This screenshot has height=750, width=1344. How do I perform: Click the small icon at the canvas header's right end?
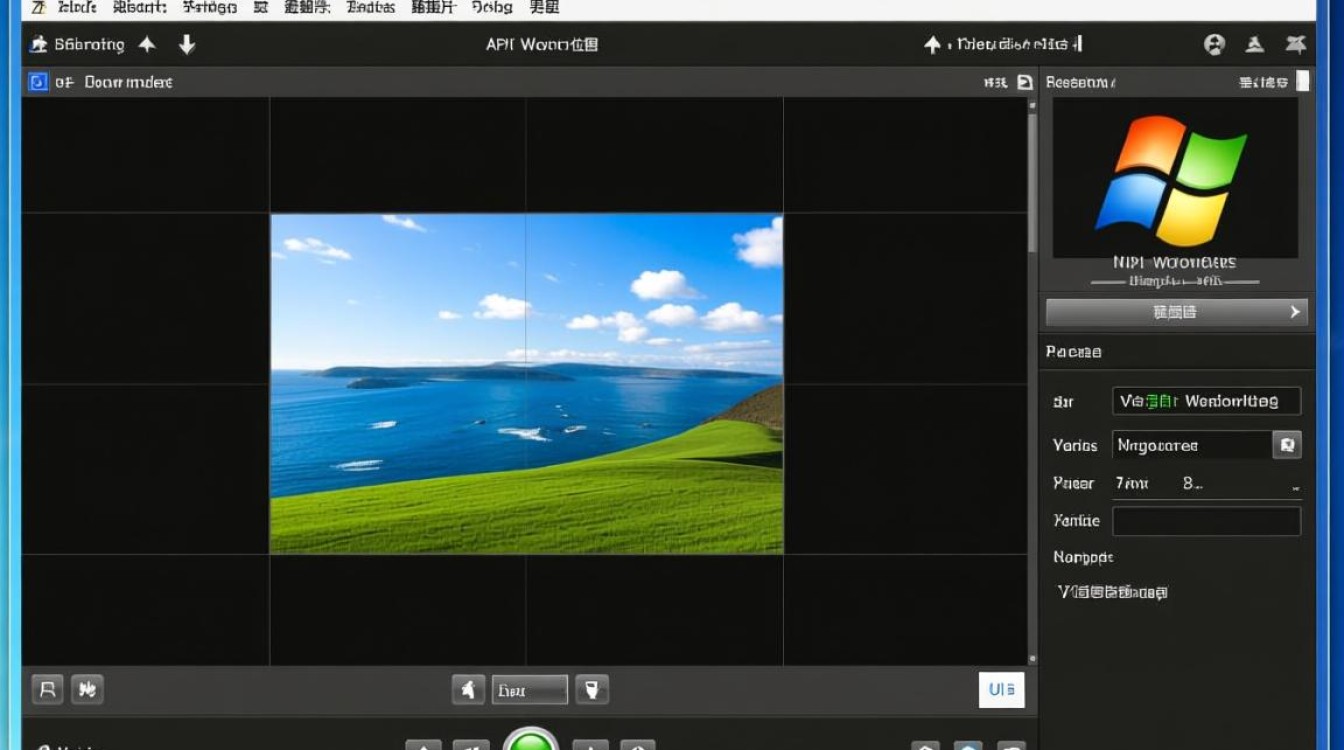[x=1024, y=82]
